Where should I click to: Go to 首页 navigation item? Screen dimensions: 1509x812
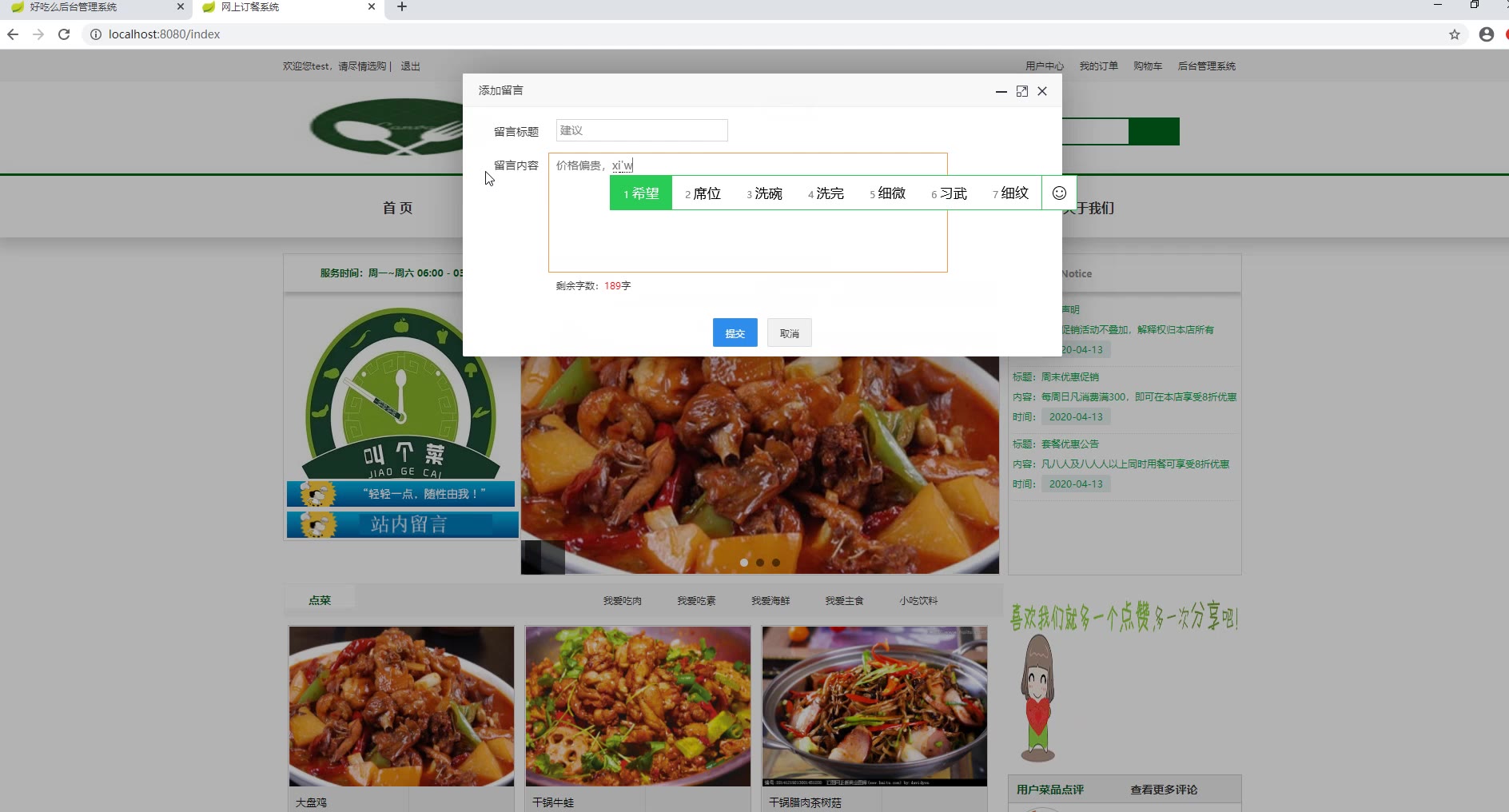pyautogui.click(x=397, y=208)
